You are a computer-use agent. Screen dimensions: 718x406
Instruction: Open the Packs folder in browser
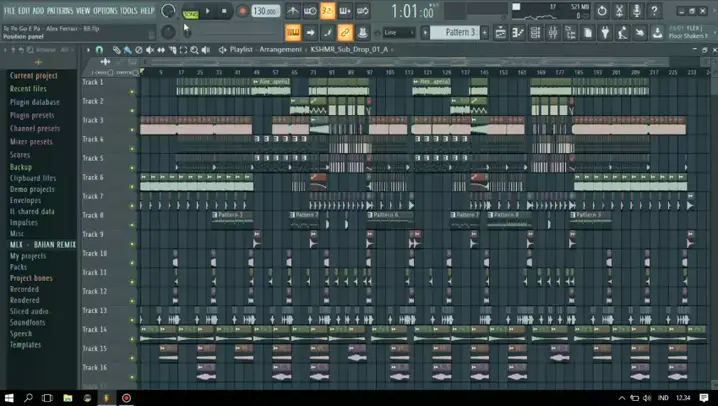(19, 267)
